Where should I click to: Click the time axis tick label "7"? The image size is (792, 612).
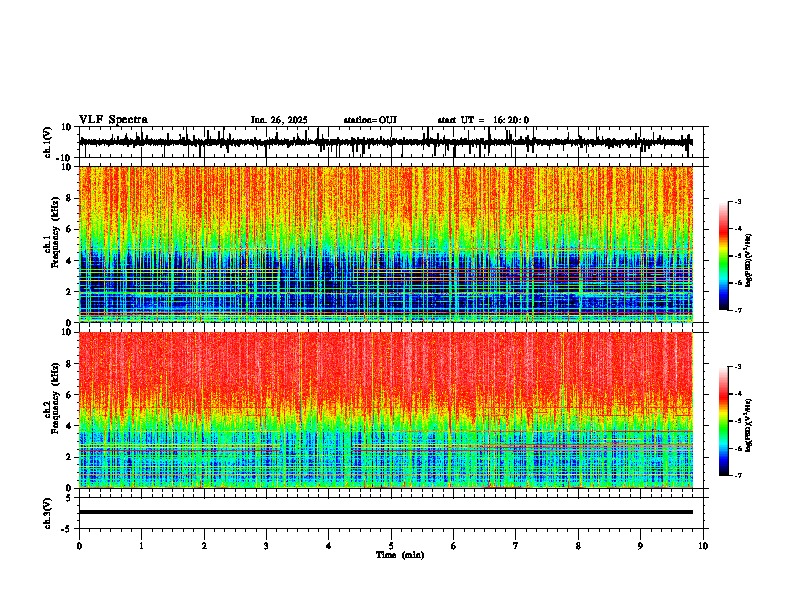point(516,546)
